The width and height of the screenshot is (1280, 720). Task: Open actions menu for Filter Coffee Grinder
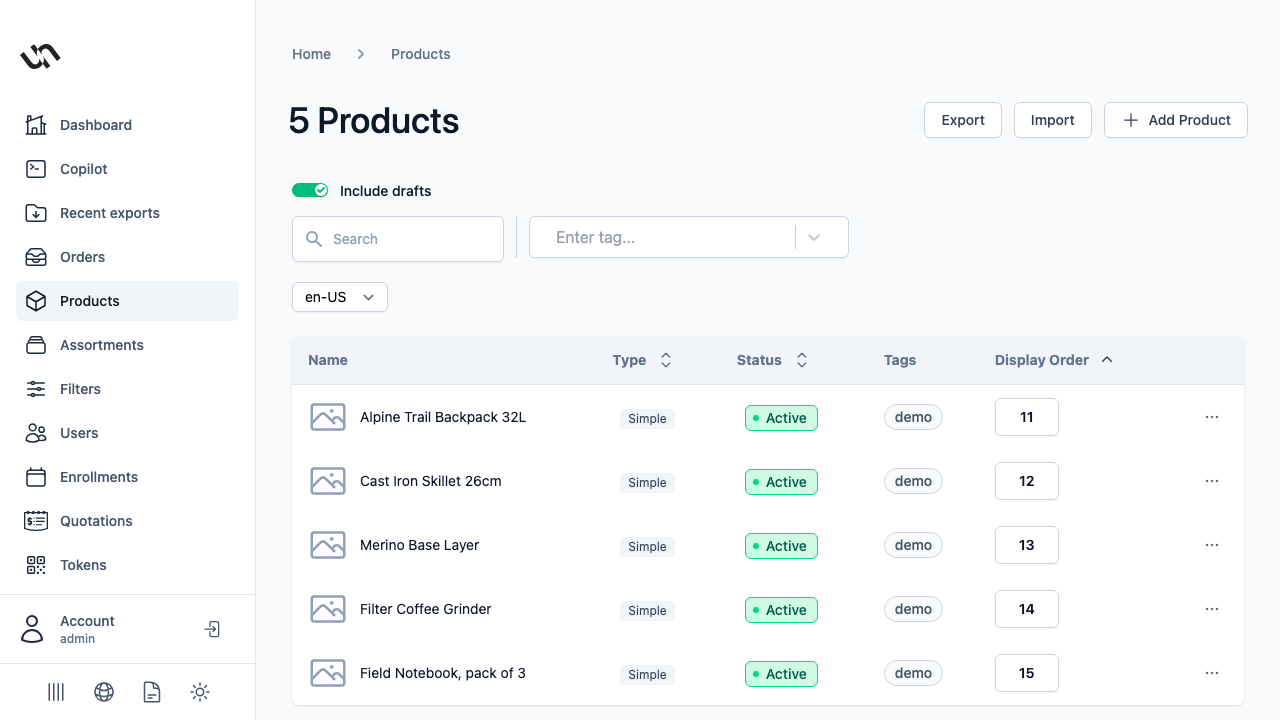(x=1212, y=609)
